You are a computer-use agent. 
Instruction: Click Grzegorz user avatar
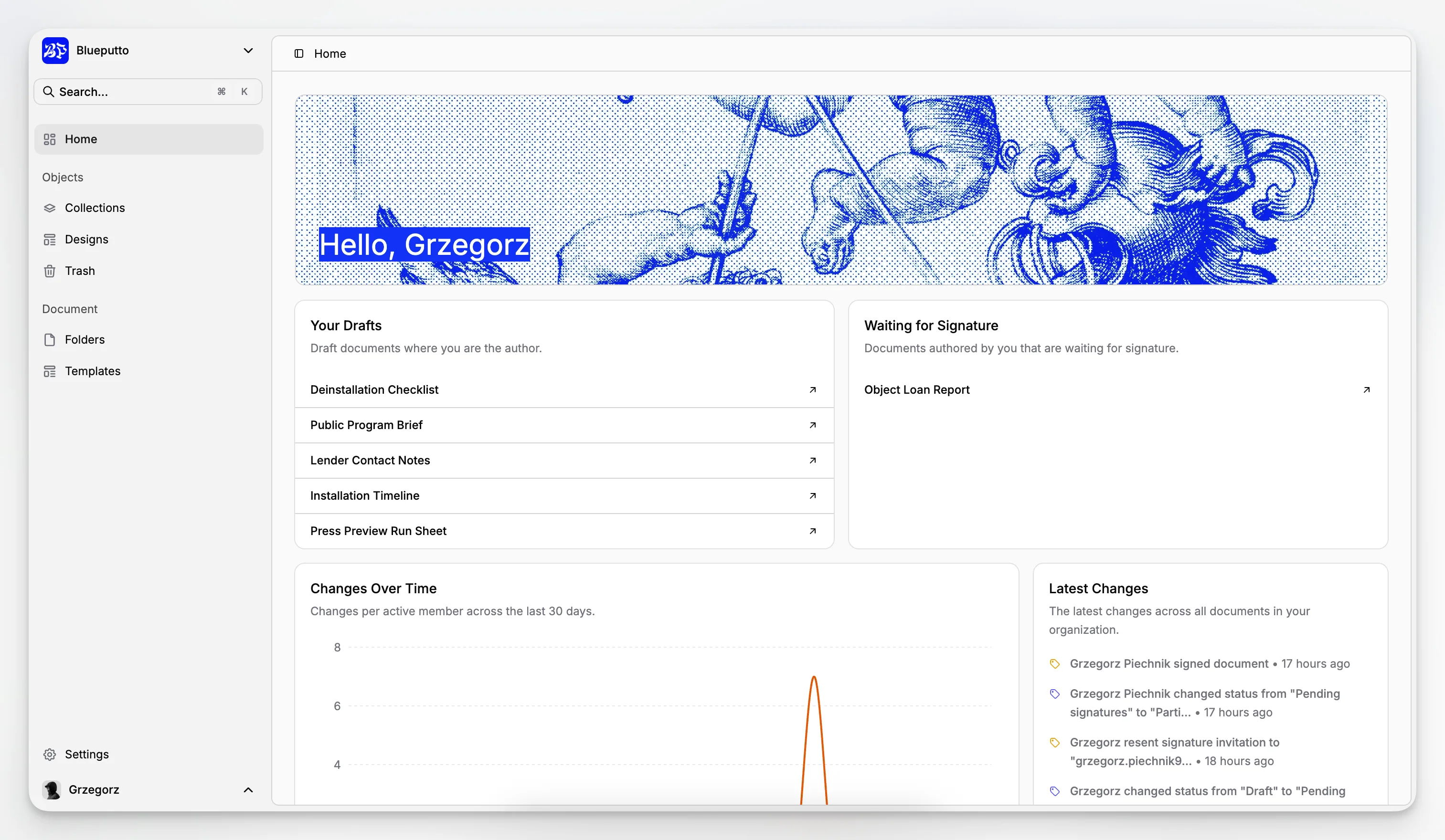[x=52, y=789]
